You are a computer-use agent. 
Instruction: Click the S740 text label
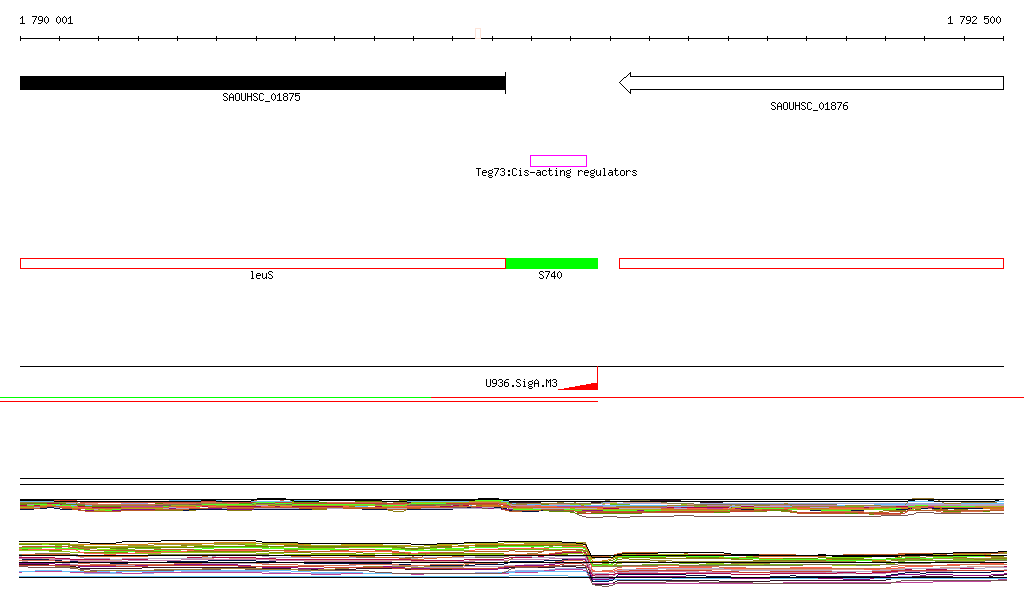coord(550,275)
